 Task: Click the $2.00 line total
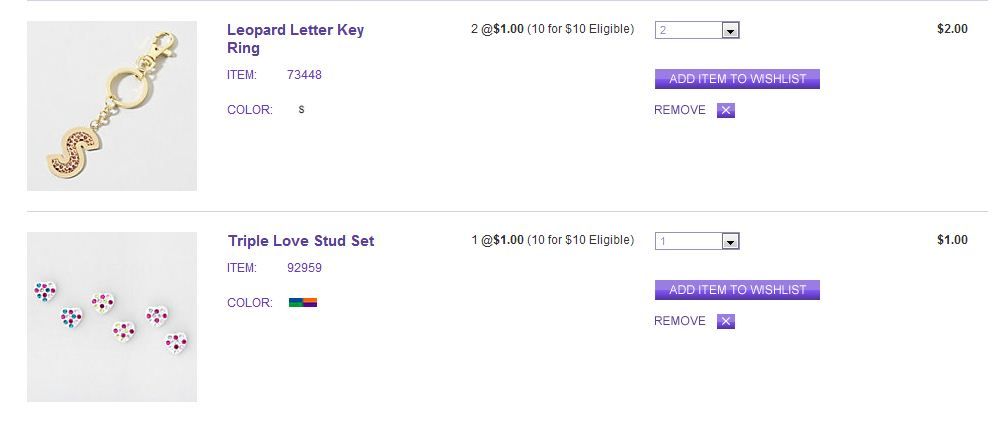[951, 29]
